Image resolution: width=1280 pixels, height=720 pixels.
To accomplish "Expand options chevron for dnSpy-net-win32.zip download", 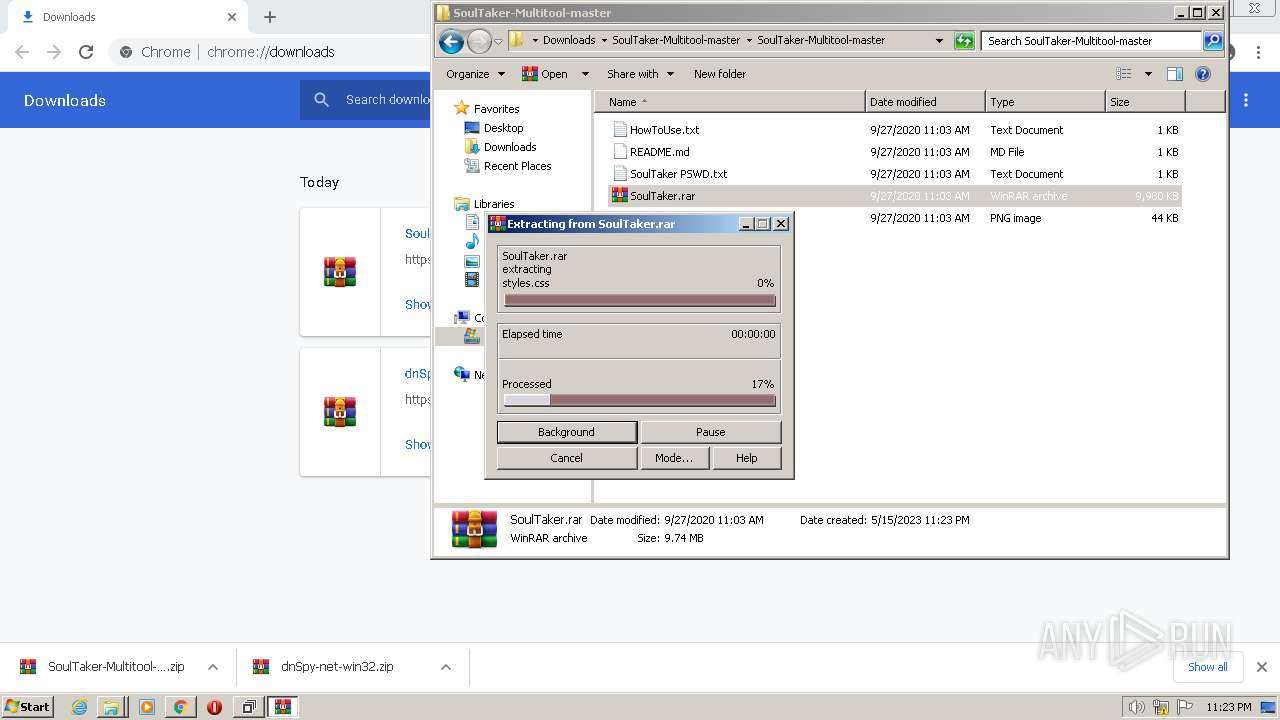I will point(446,667).
